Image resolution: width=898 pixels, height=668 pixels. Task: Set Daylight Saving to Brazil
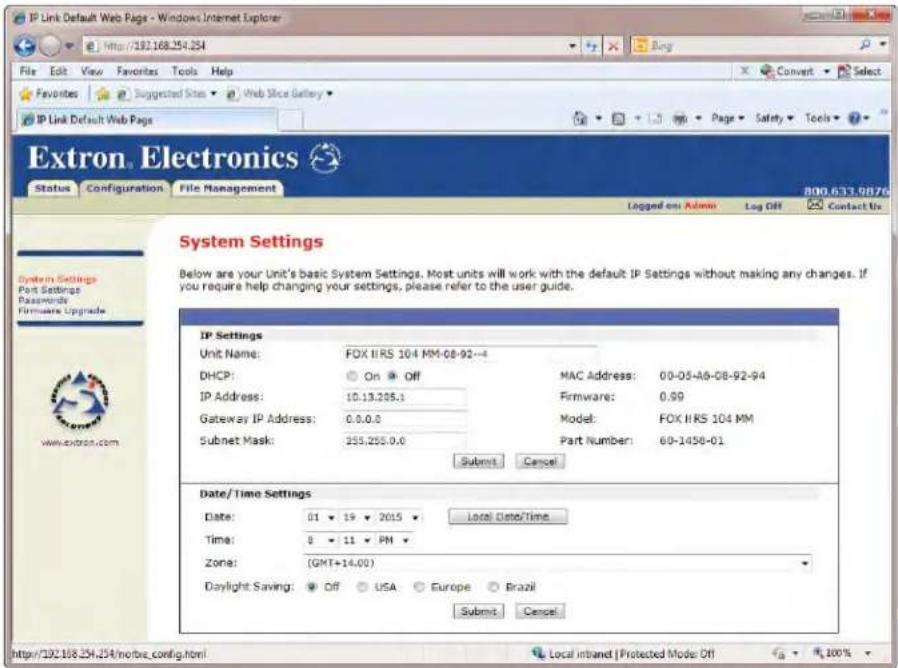[493, 587]
